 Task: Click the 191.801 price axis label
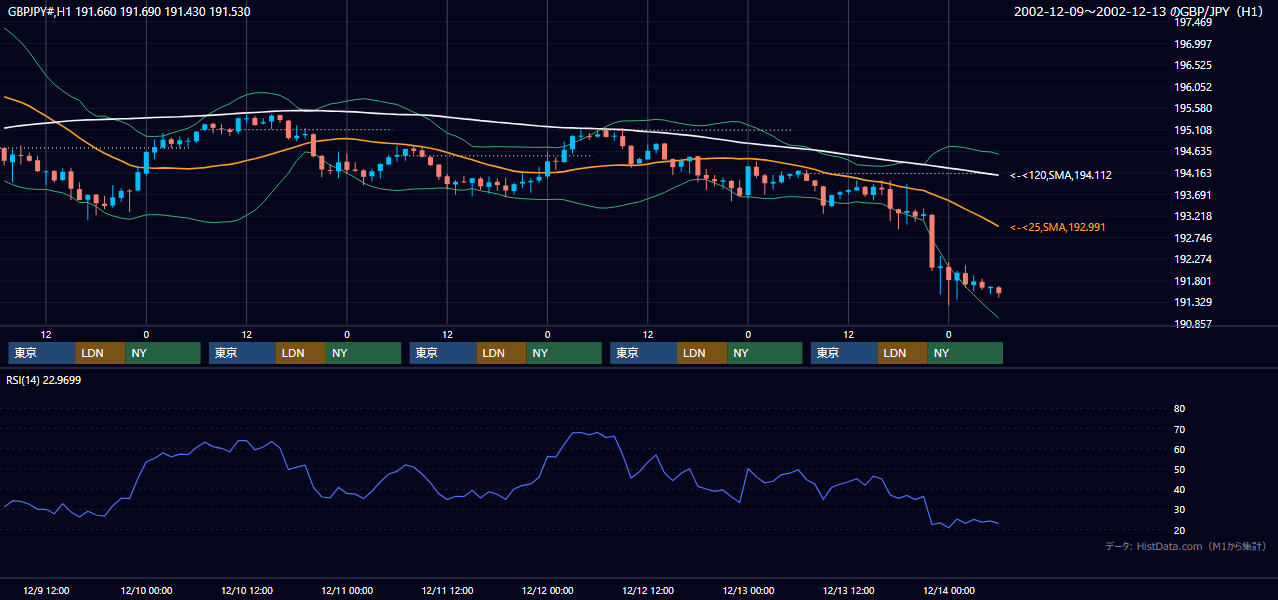(1193, 281)
